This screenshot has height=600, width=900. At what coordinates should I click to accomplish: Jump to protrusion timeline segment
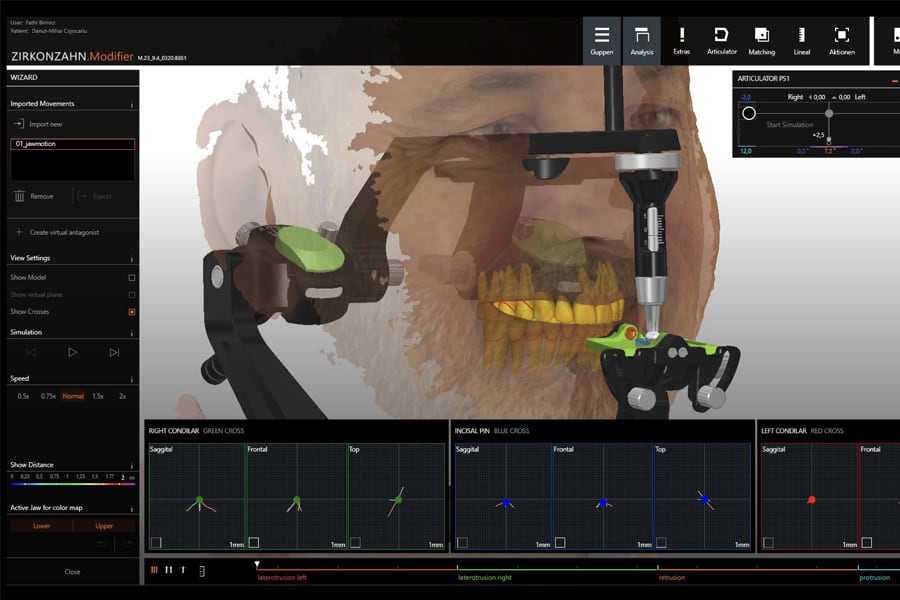[x=874, y=578]
